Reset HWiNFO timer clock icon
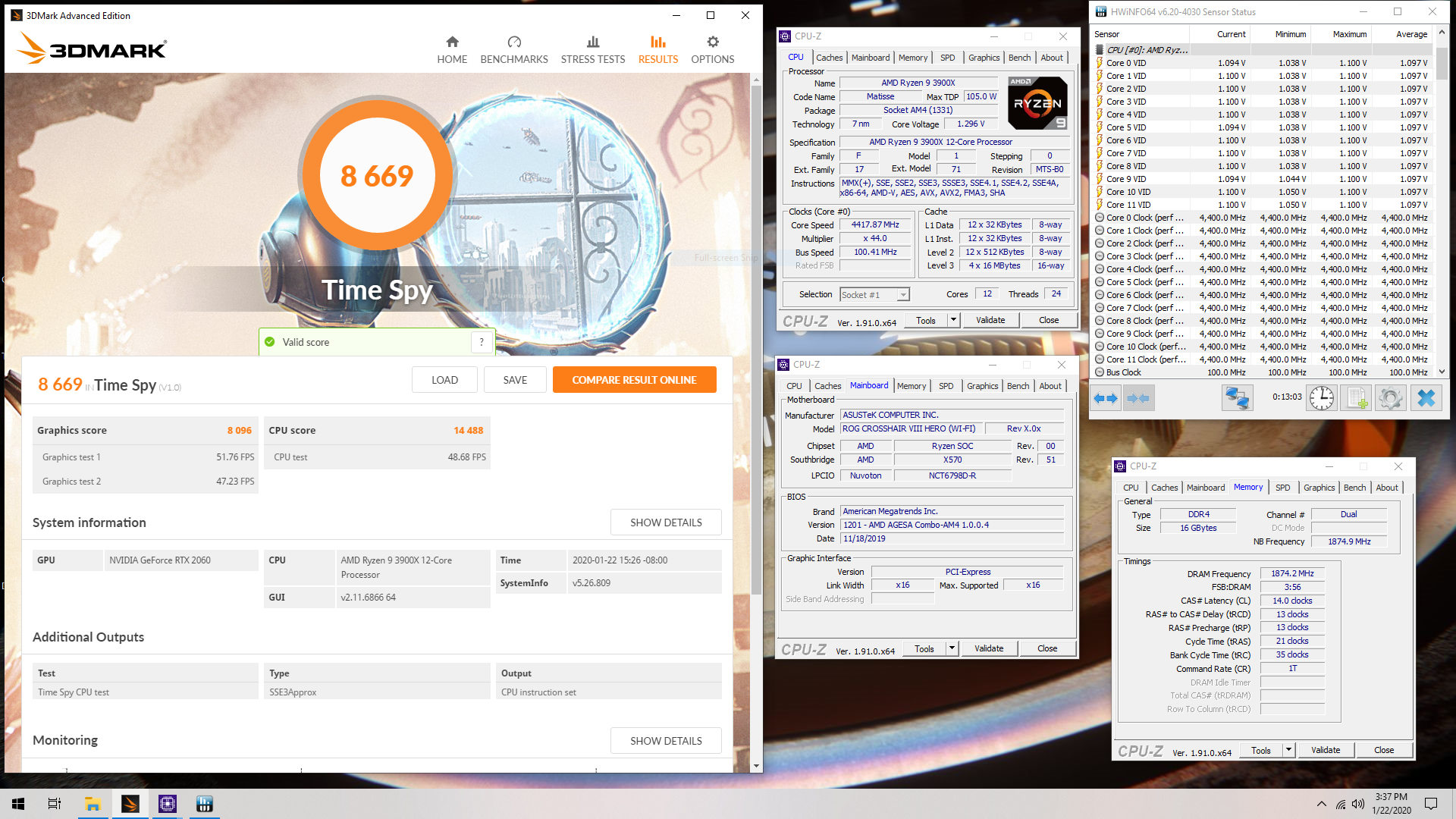This screenshot has width=1456, height=819. pos(1321,398)
